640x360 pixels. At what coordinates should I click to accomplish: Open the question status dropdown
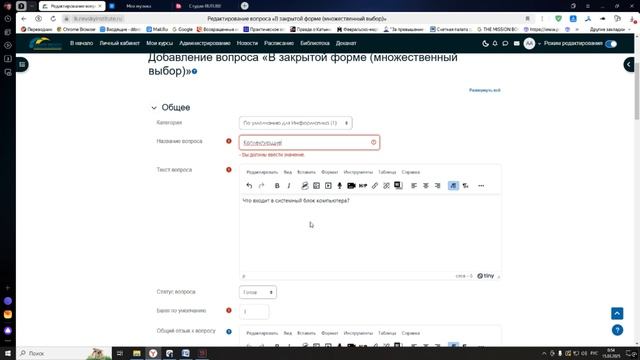click(x=258, y=292)
